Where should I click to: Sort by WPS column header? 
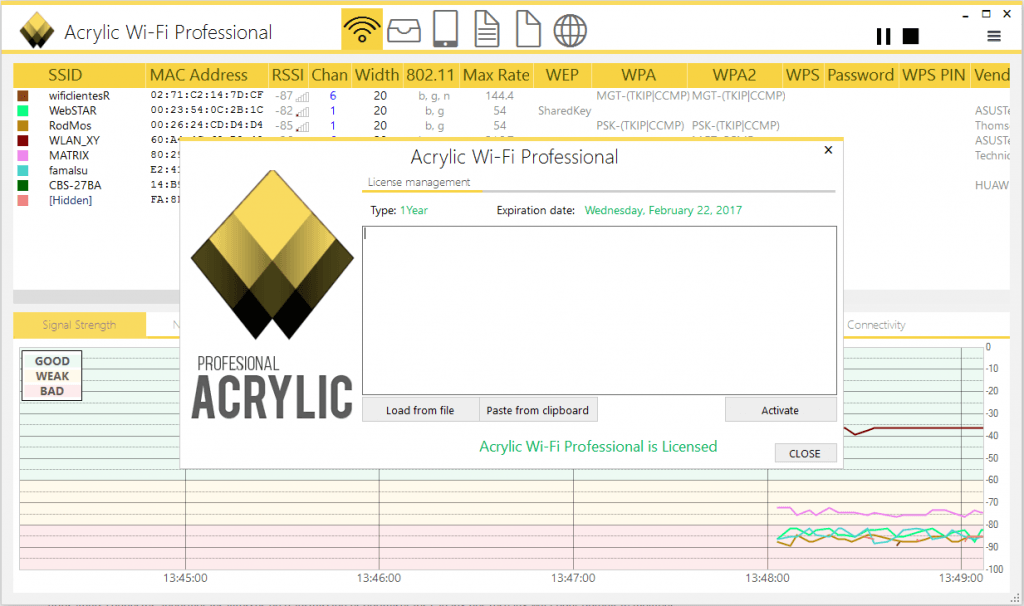click(802, 75)
